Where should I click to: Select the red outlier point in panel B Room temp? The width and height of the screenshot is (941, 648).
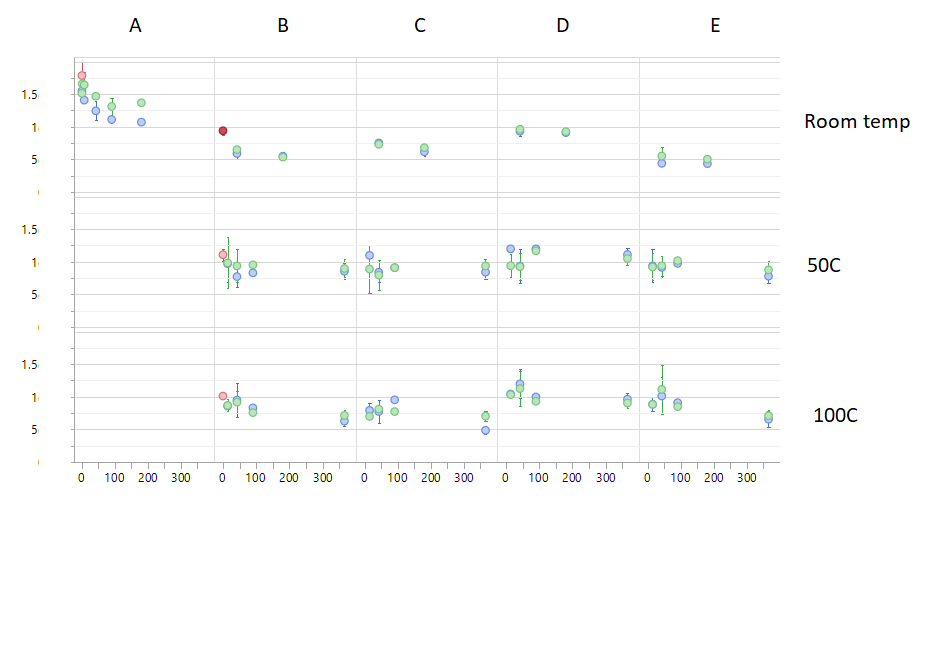pos(222,130)
